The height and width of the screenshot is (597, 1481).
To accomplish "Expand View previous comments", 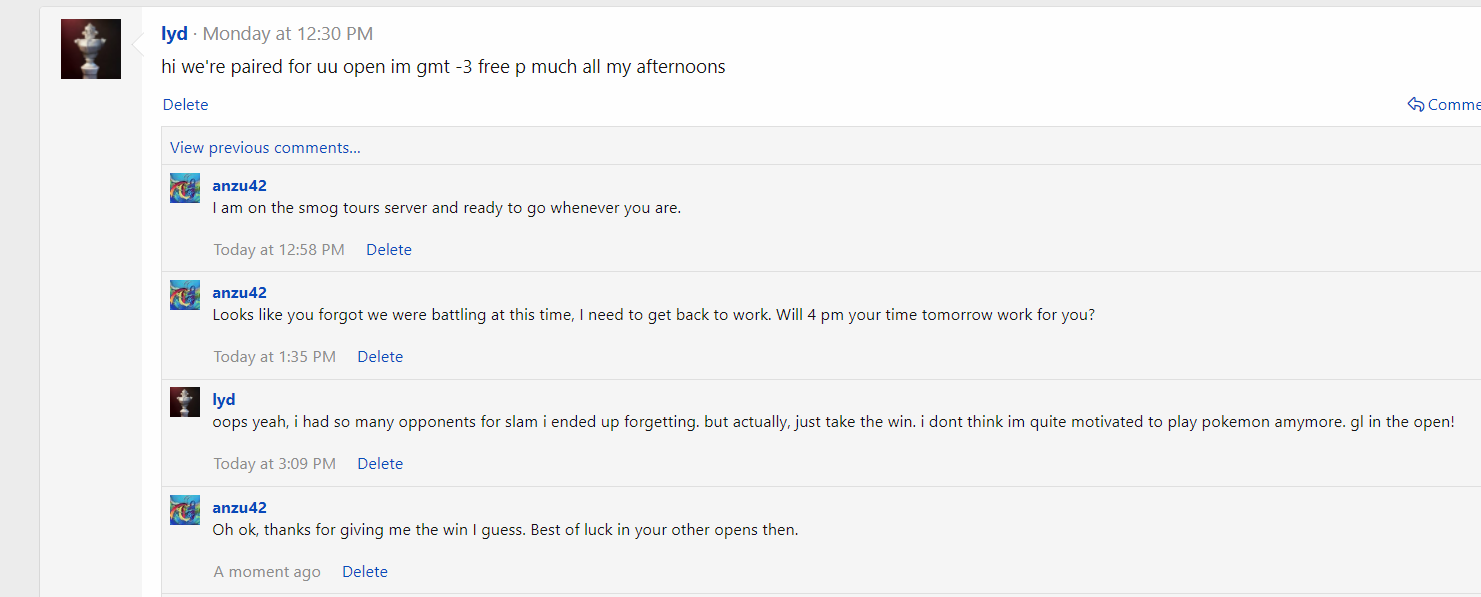I will click(x=265, y=148).
